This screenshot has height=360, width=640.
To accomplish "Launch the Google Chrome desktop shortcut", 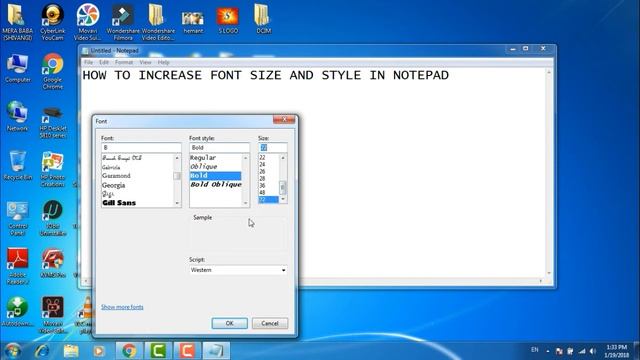I will point(52,71).
